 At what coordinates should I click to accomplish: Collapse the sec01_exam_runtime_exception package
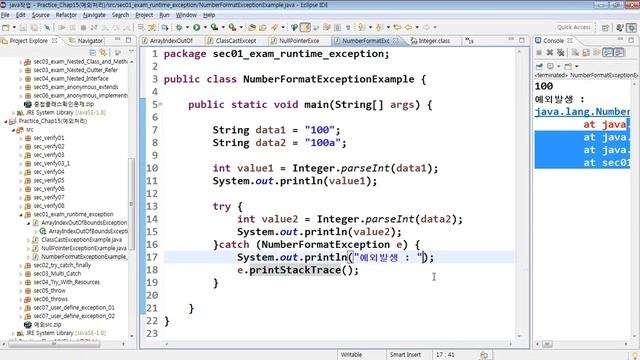pos(21,214)
